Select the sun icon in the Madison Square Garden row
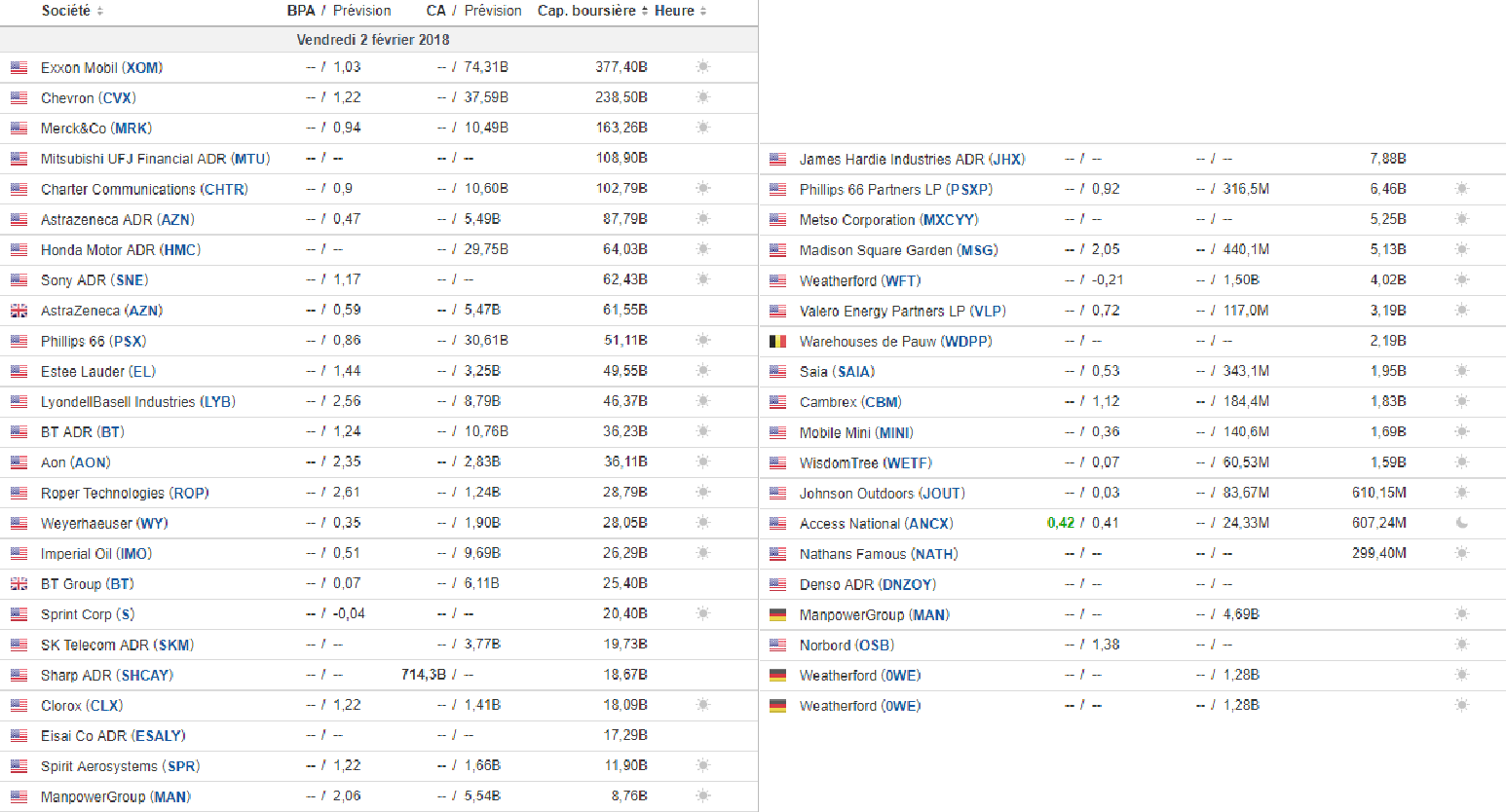Viewport: 1506px width, 812px height. coord(1461,249)
